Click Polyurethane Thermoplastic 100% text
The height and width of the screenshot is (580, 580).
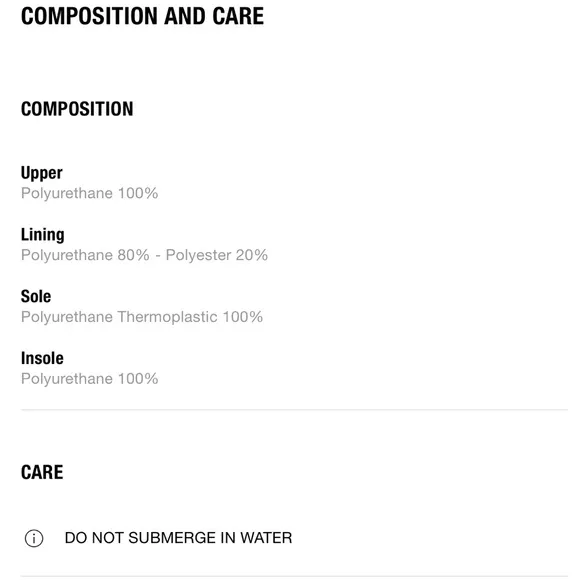tap(142, 317)
